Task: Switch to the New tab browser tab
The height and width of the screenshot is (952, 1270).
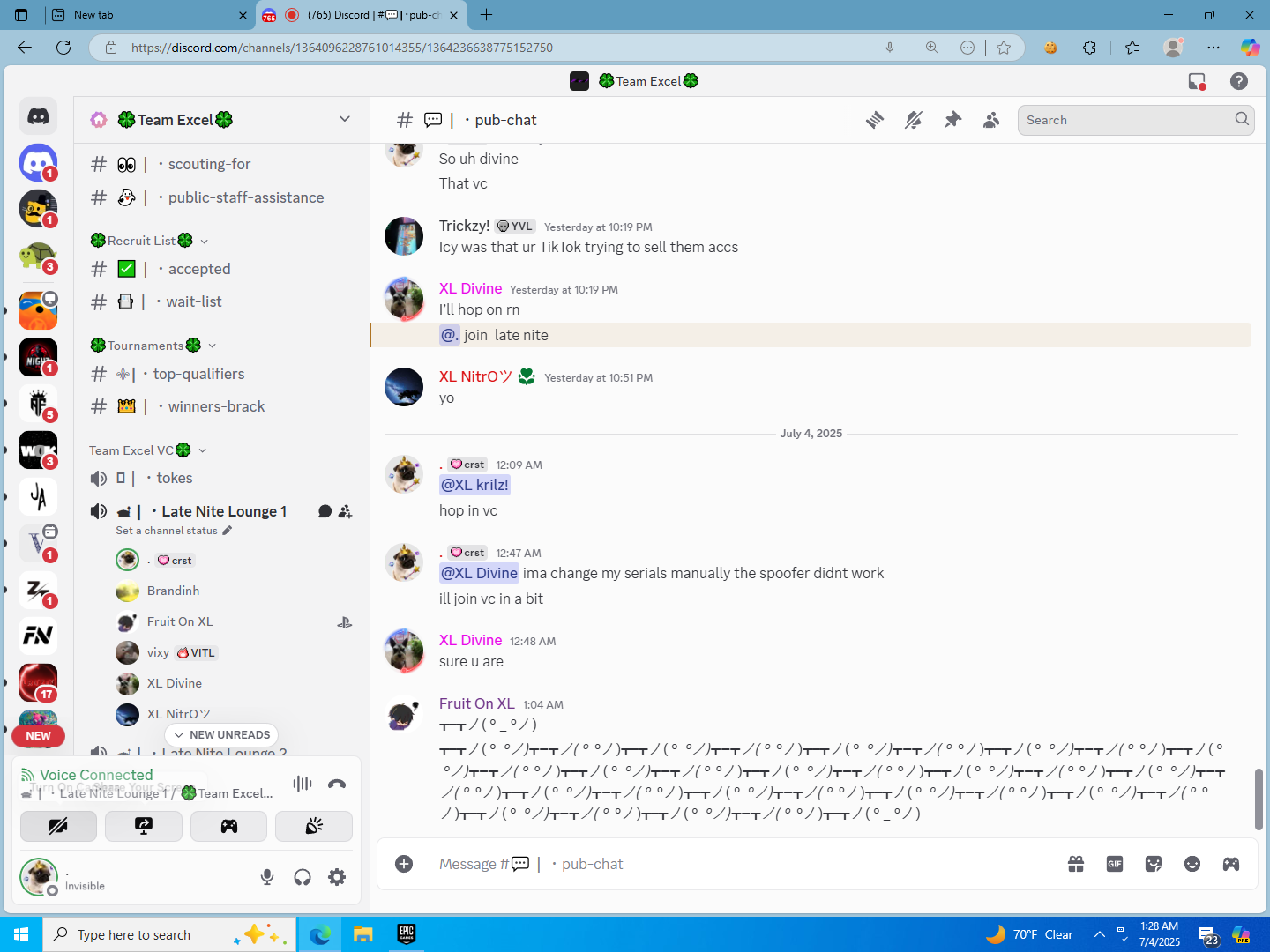Action: pos(148,15)
